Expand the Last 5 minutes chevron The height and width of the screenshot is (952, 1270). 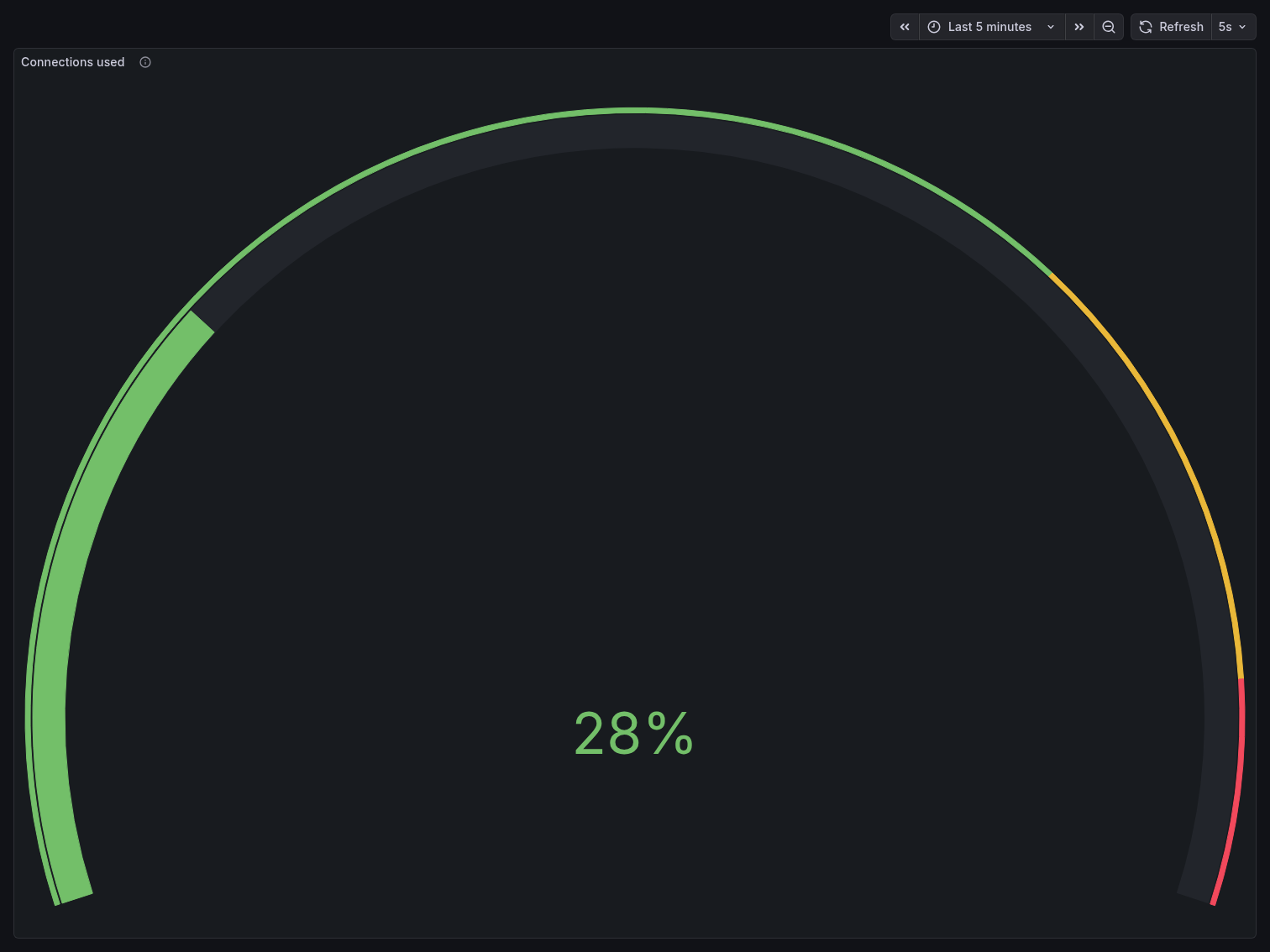(x=1051, y=27)
